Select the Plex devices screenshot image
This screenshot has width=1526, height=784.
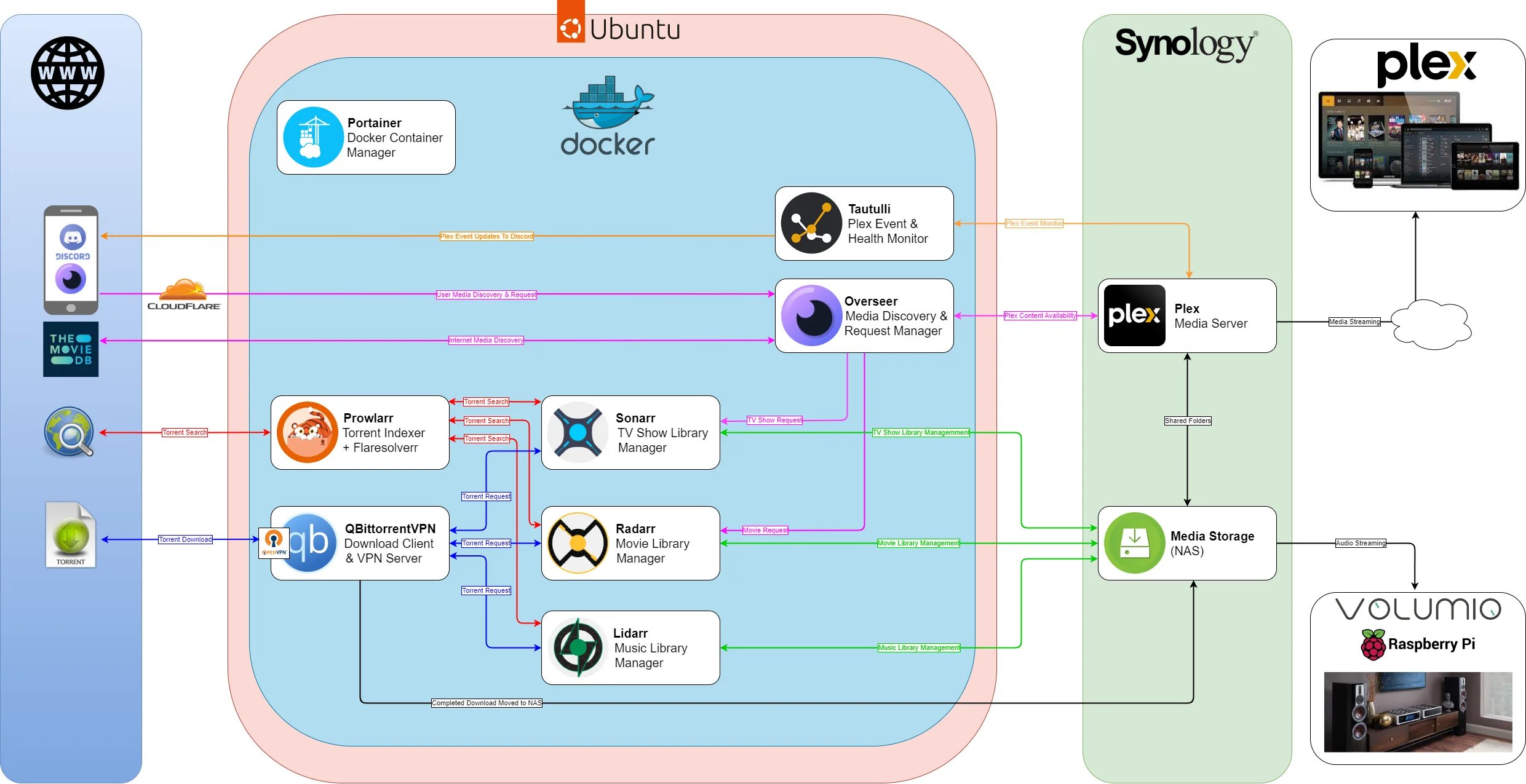coord(1418,141)
